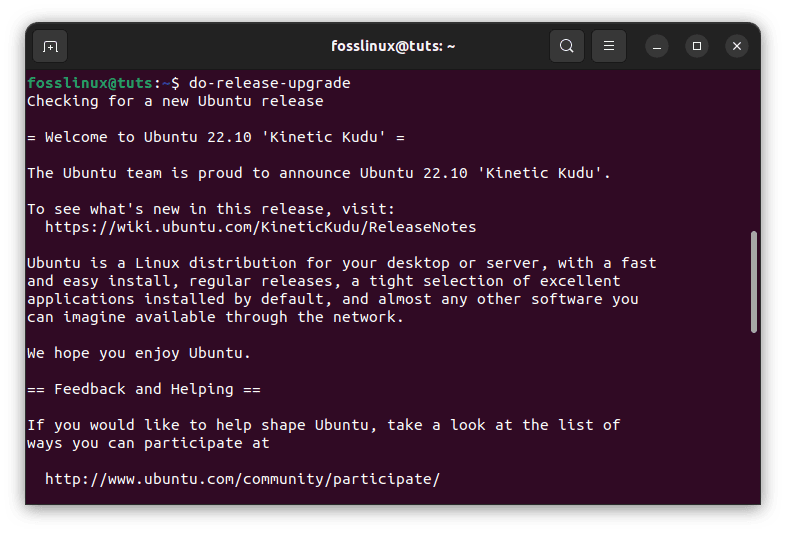The width and height of the screenshot is (786, 533).
Task: Click the window title fosslinux@tuts: ~
Action: click(393, 46)
